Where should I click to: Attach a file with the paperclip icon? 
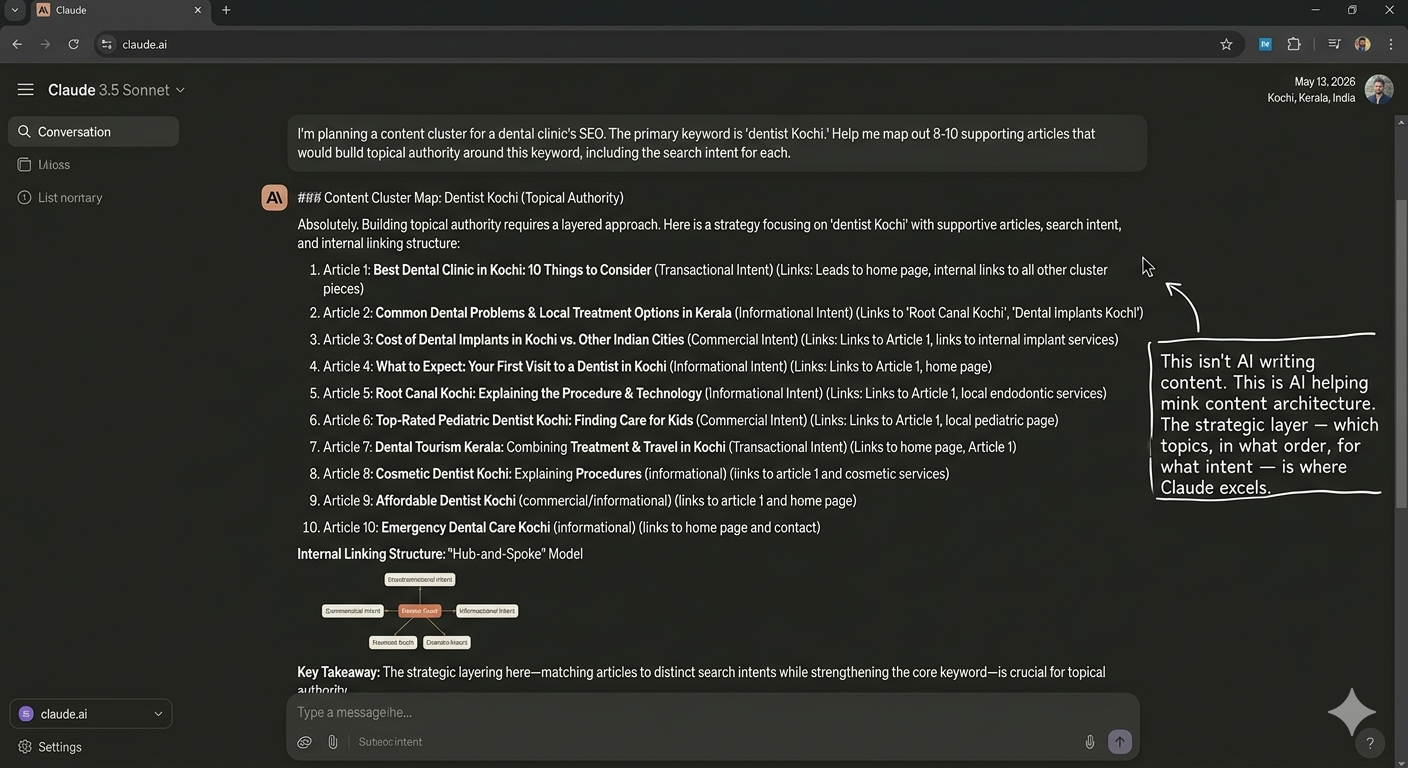[x=333, y=742]
